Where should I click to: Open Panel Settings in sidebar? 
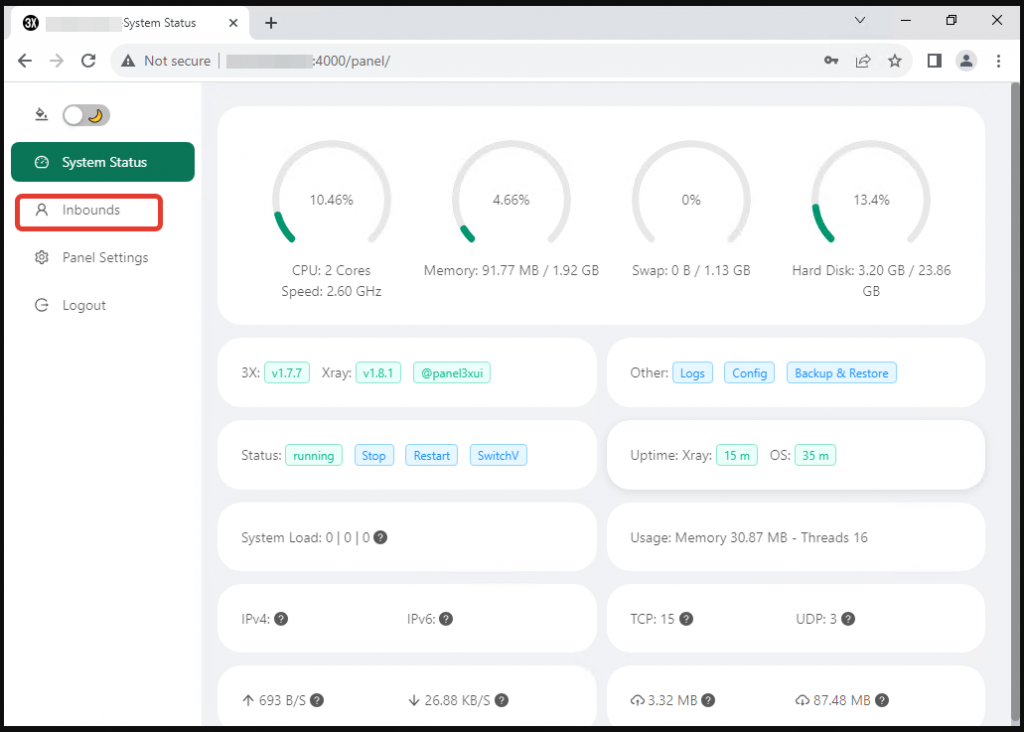[104, 258]
